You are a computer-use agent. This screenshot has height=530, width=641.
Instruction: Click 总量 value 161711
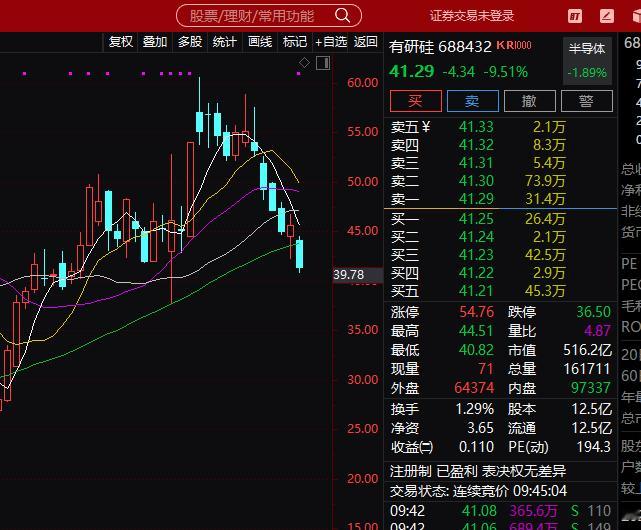[587, 369]
